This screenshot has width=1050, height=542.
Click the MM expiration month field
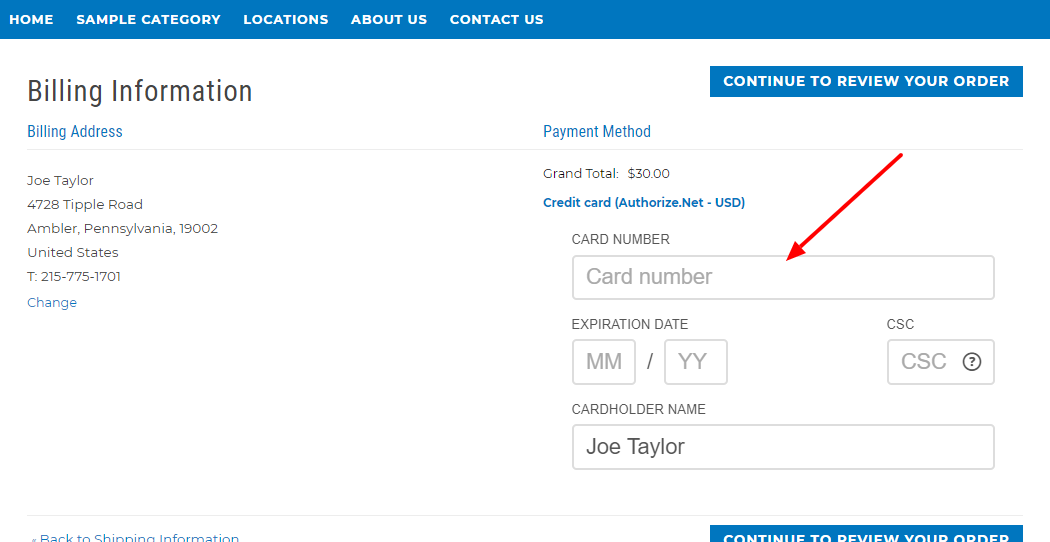pos(603,362)
